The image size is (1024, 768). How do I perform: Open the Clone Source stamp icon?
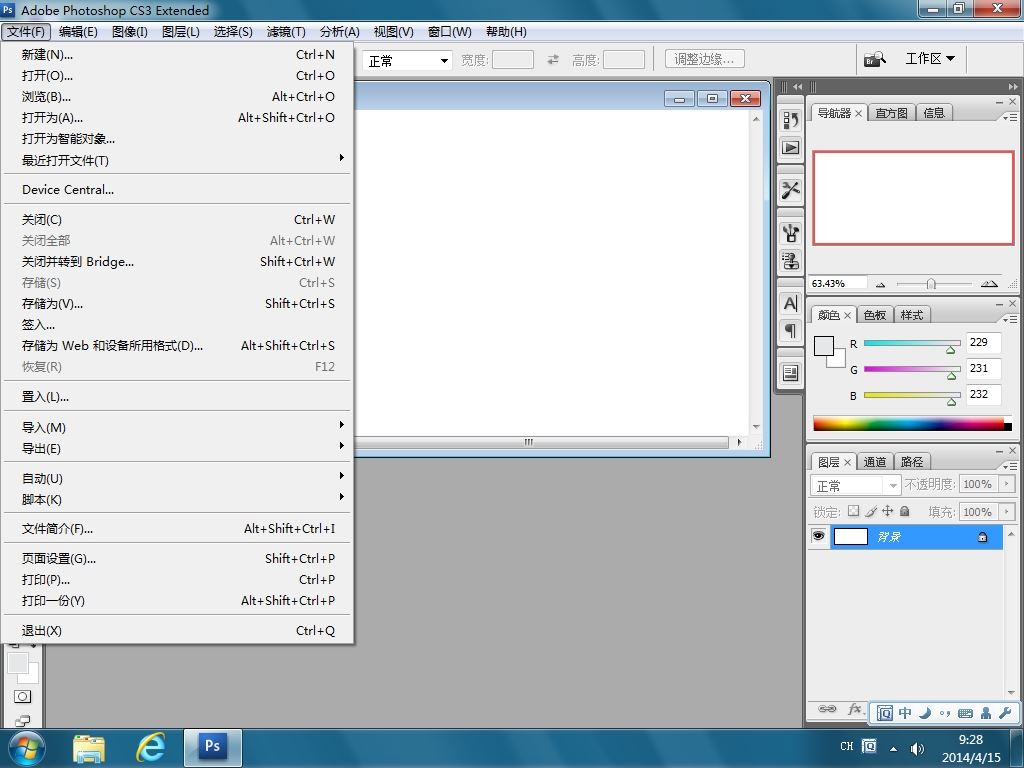pos(790,261)
